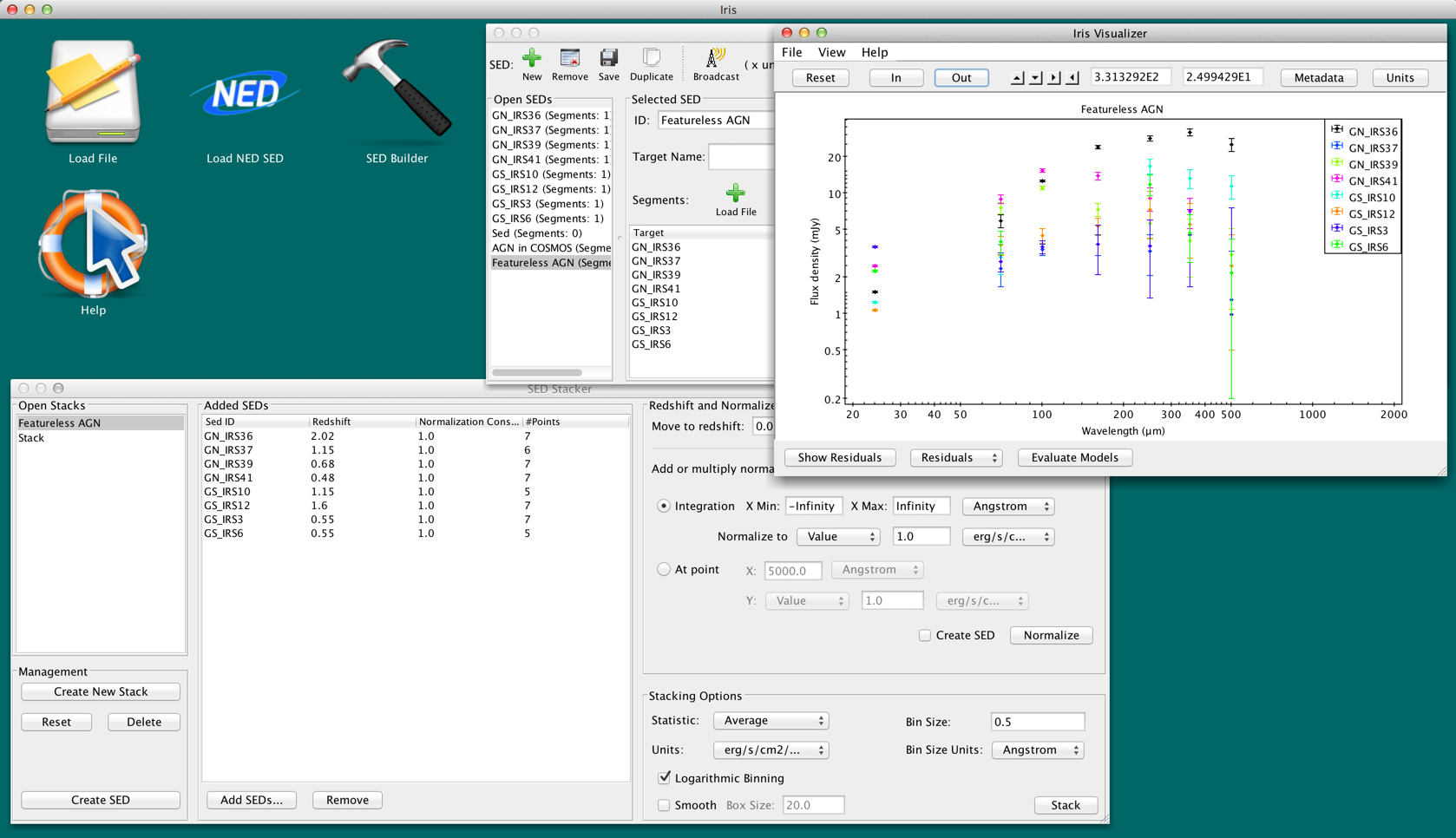Enable the Smooth checkbox
The image size is (1456, 838).
click(x=664, y=805)
